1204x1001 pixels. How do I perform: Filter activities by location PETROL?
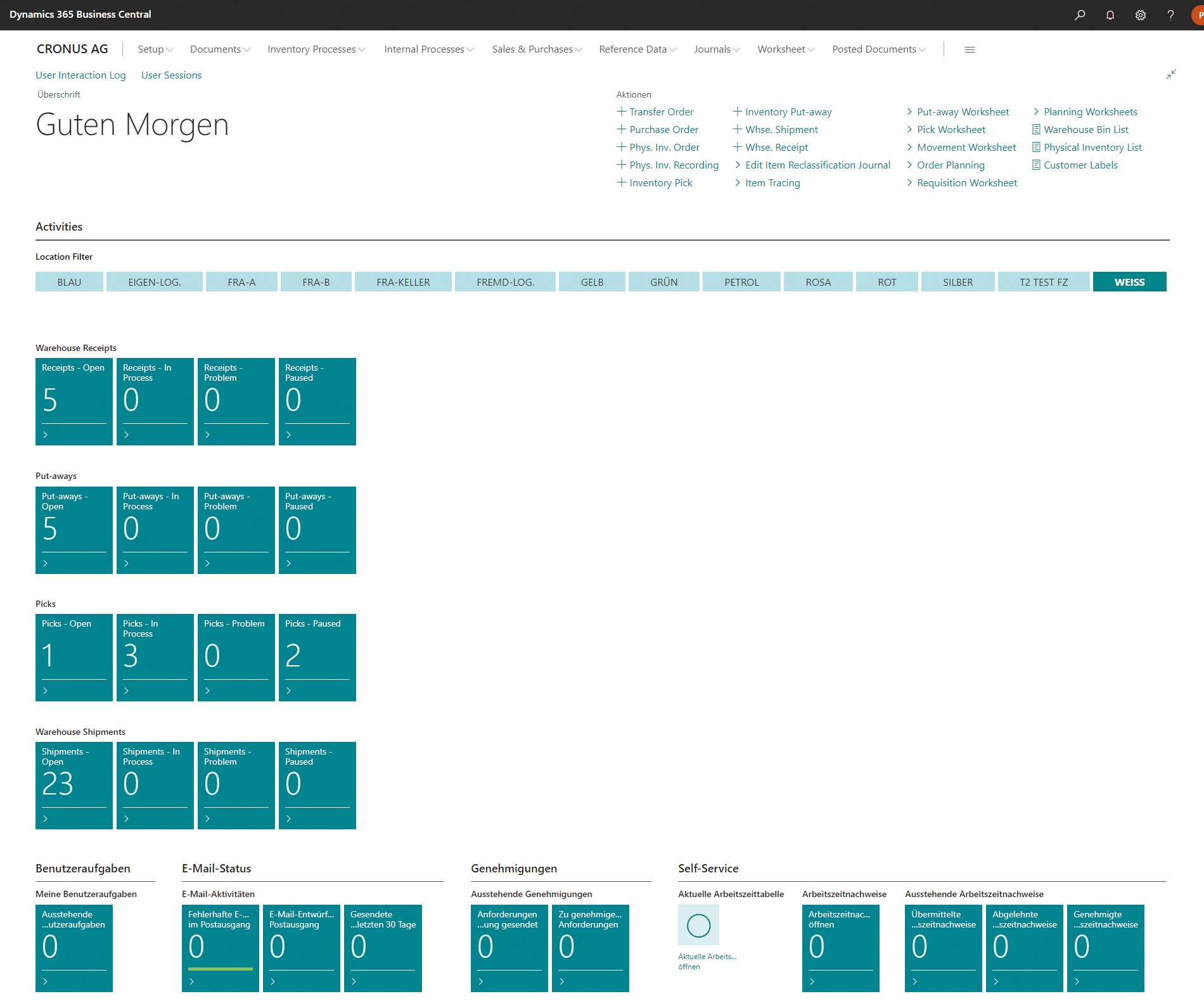741,282
